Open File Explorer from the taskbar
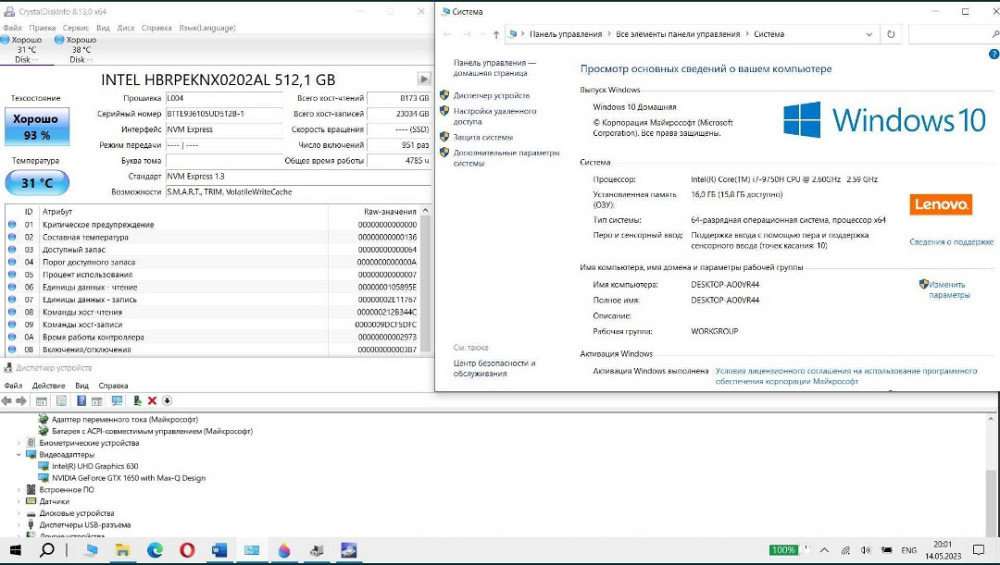1000x565 pixels. click(122, 550)
